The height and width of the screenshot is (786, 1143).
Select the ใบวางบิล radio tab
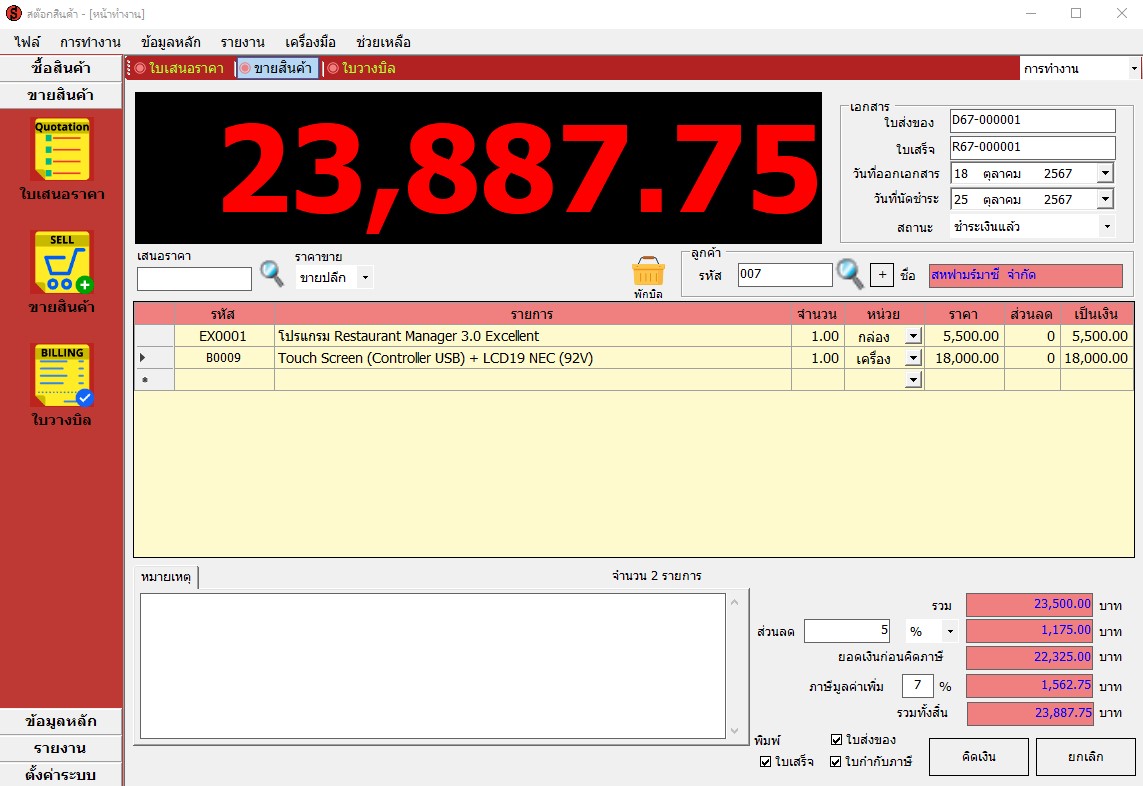tap(362, 68)
